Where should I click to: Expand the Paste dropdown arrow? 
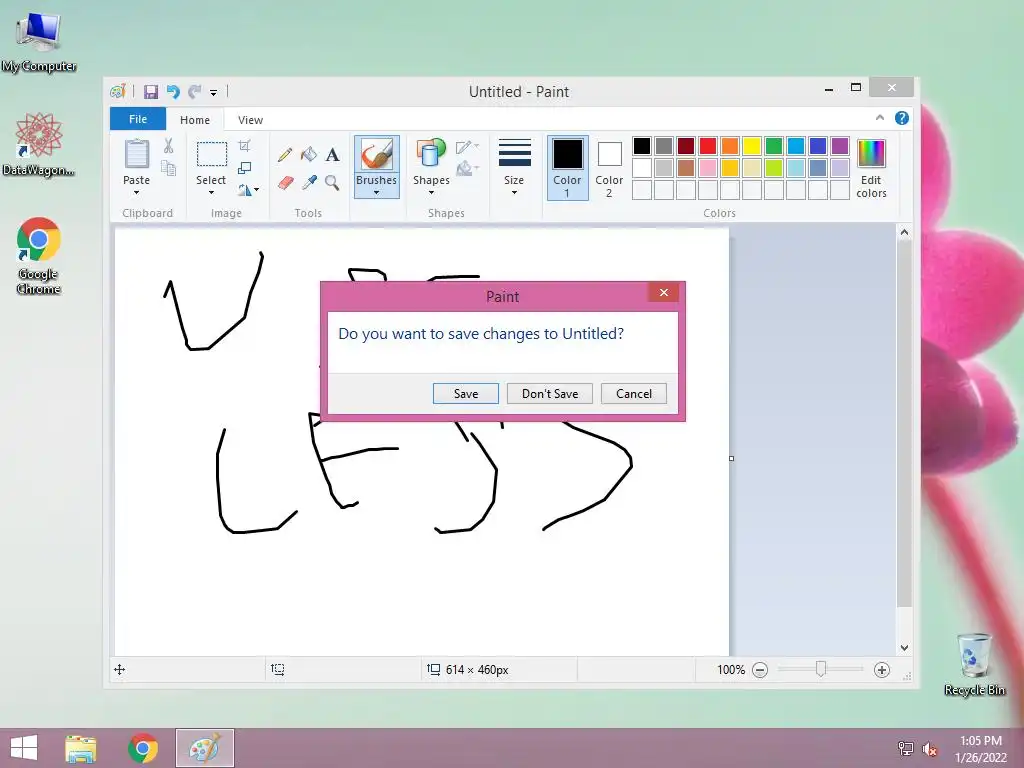[136, 193]
